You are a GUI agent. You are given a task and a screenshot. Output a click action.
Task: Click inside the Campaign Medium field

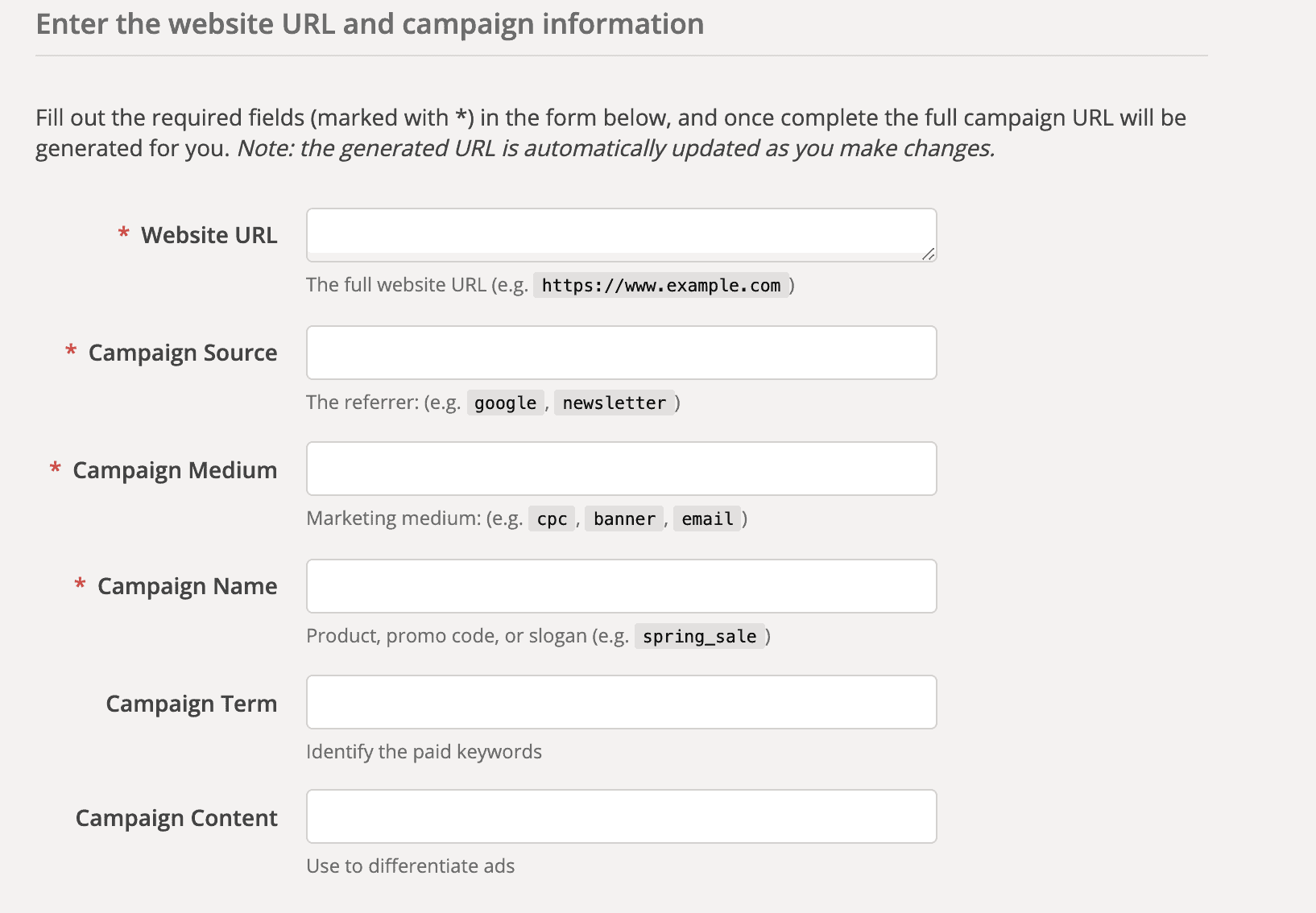point(620,468)
